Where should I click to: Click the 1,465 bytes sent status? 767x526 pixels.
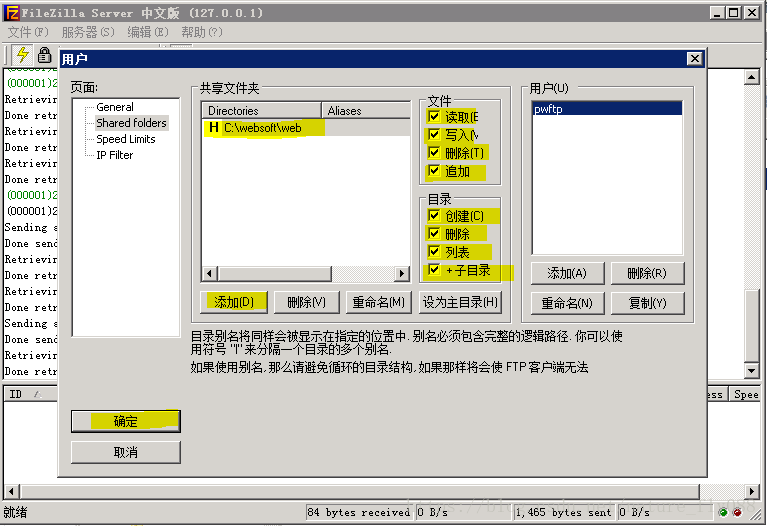coord(564,512)
